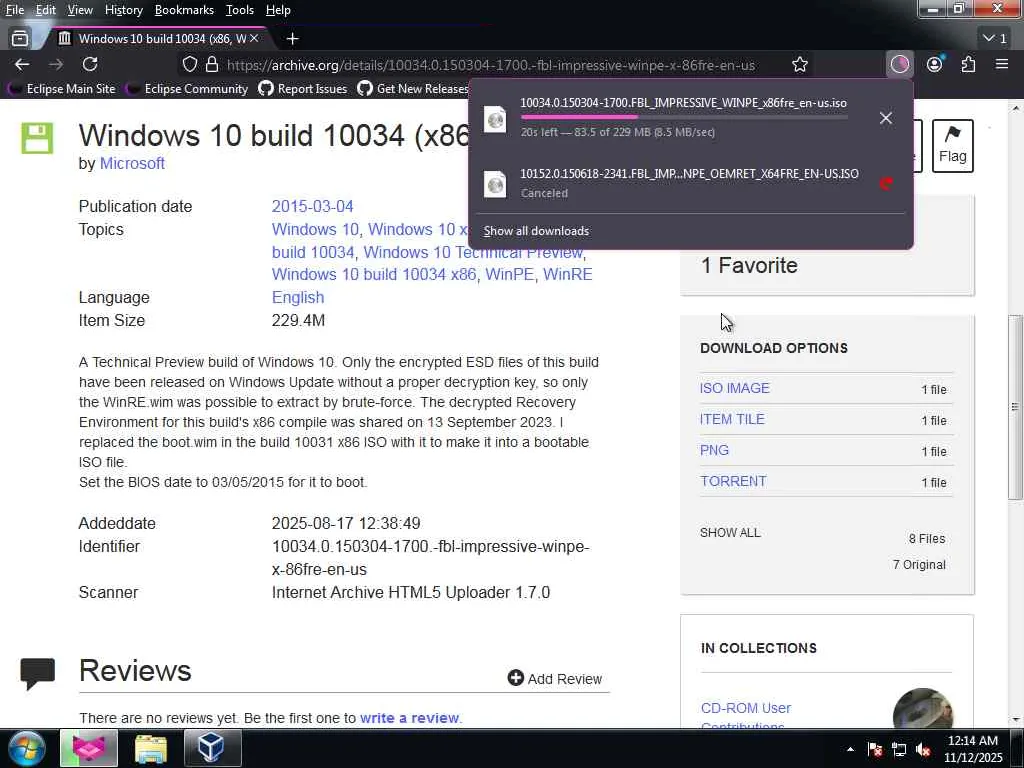The image size is (1024, 768).
Task: Open the Bookmarks menu
Action: click(x=184, y=10)
